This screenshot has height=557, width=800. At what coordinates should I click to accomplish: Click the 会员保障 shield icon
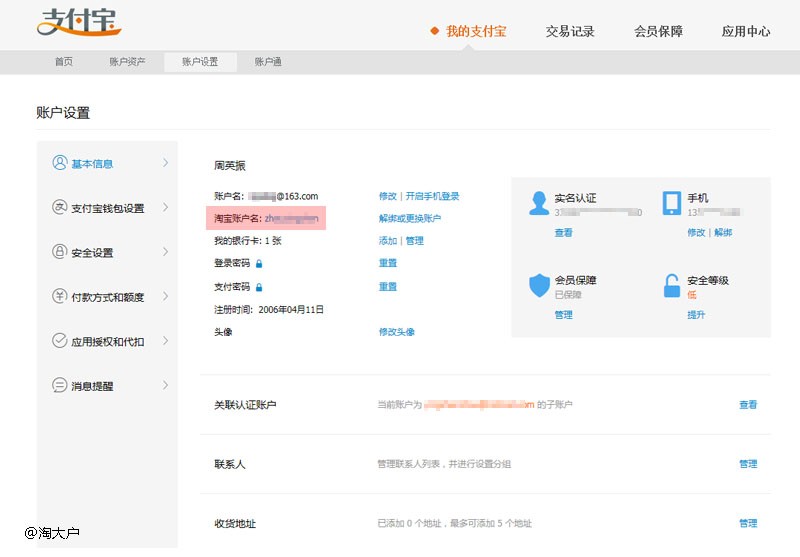[x=539, y=285]
